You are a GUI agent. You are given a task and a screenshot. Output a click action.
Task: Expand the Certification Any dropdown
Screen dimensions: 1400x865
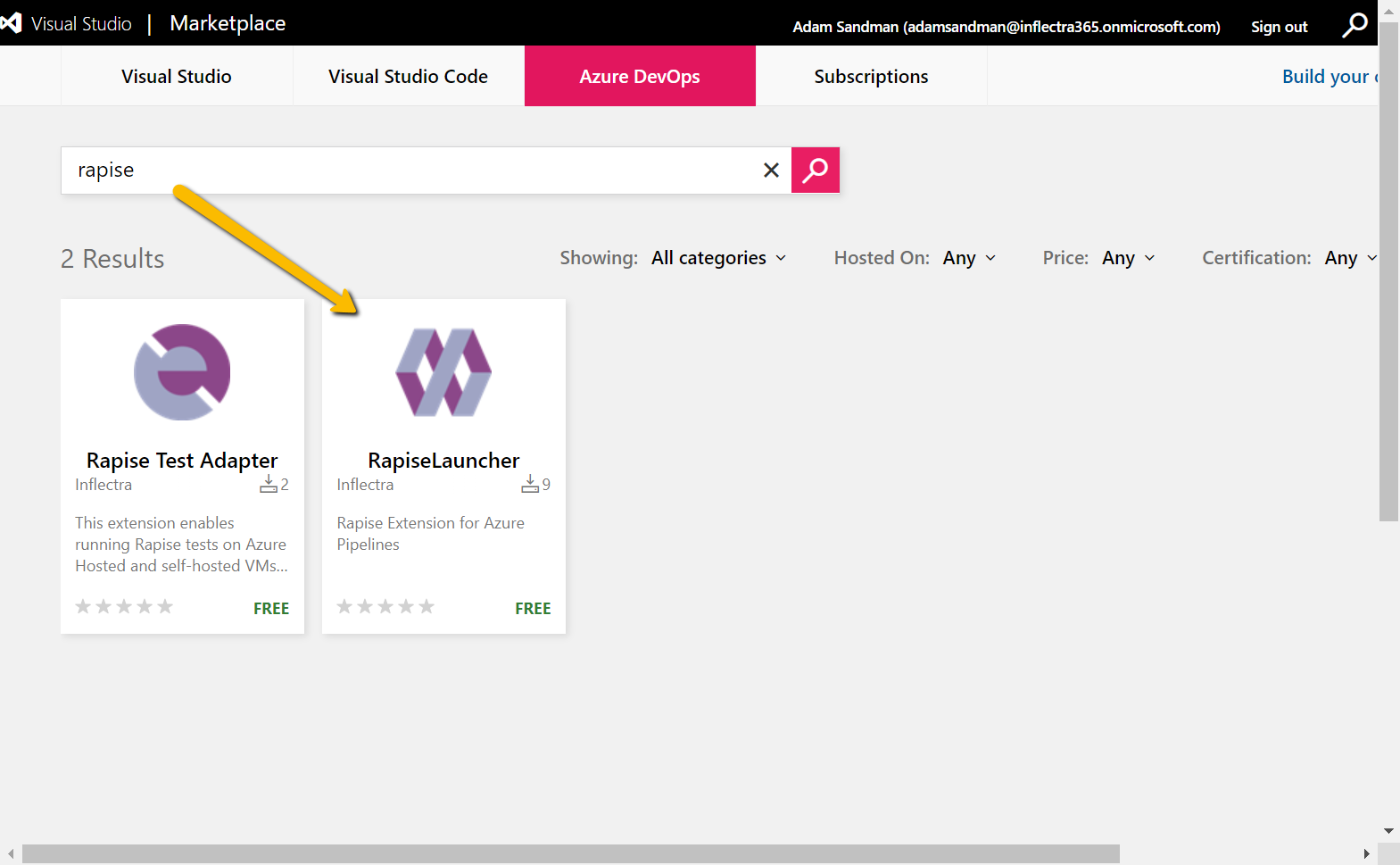pyautogui.click(x=1351, y=258)
